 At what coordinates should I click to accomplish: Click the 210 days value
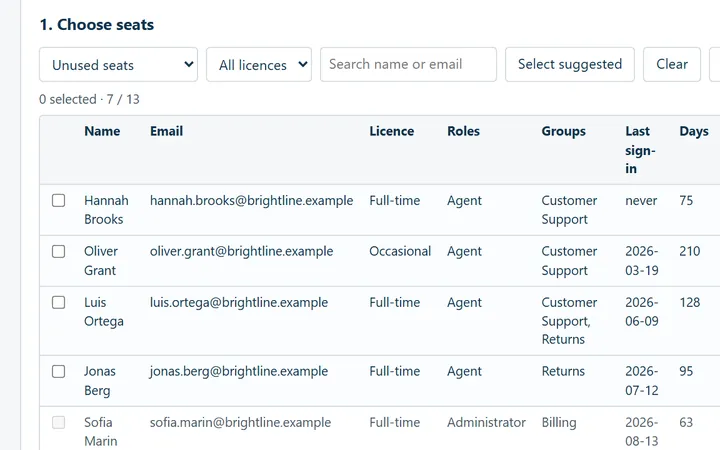tap(690, 252)
